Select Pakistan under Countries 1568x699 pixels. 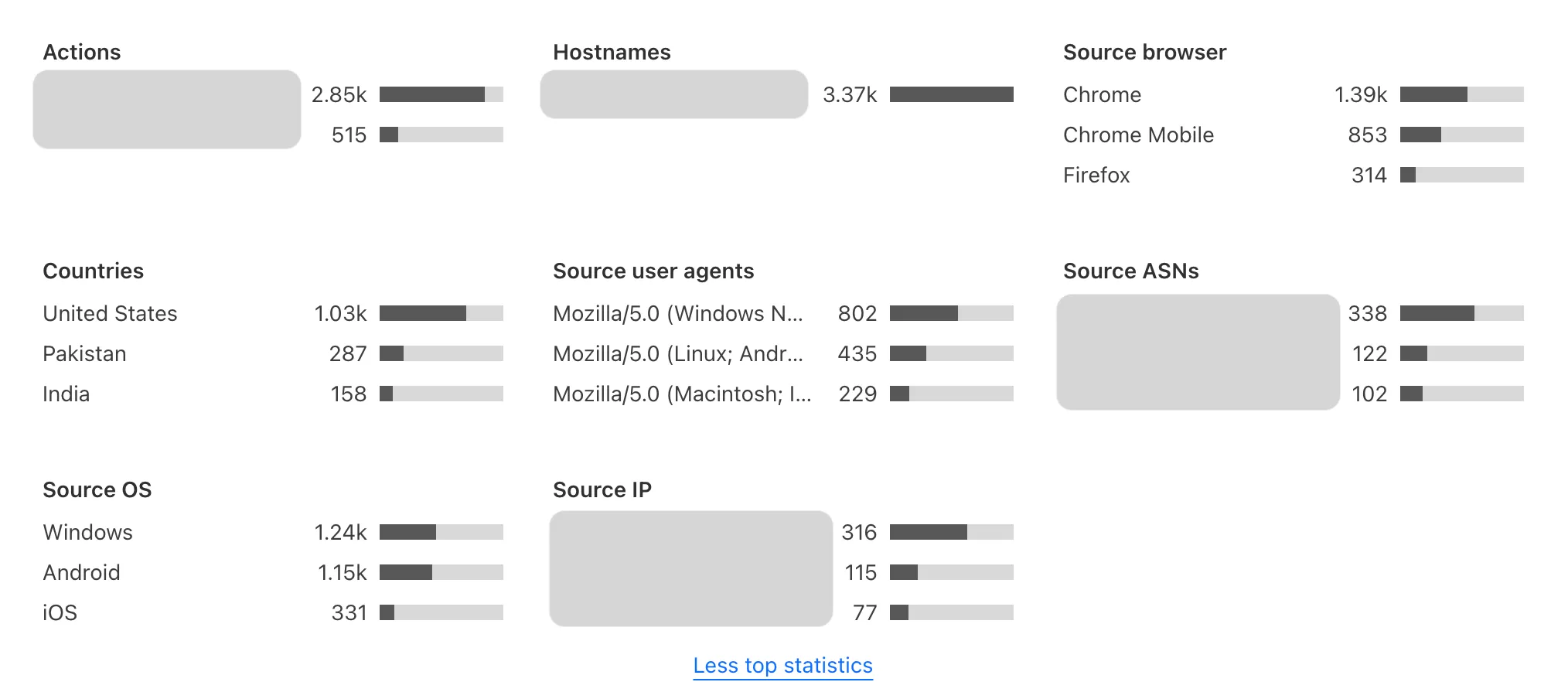click(x=85, y=353)
